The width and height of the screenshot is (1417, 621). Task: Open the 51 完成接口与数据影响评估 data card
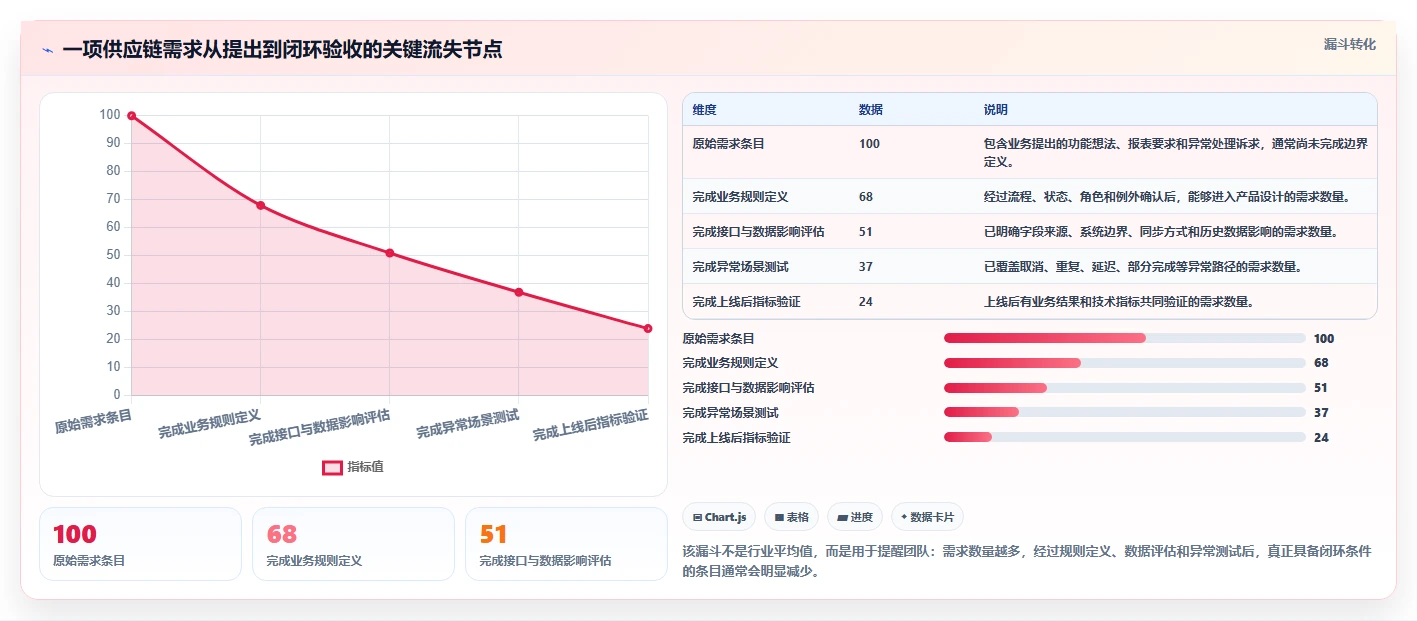pyautogui.click(x=566, y=544)
